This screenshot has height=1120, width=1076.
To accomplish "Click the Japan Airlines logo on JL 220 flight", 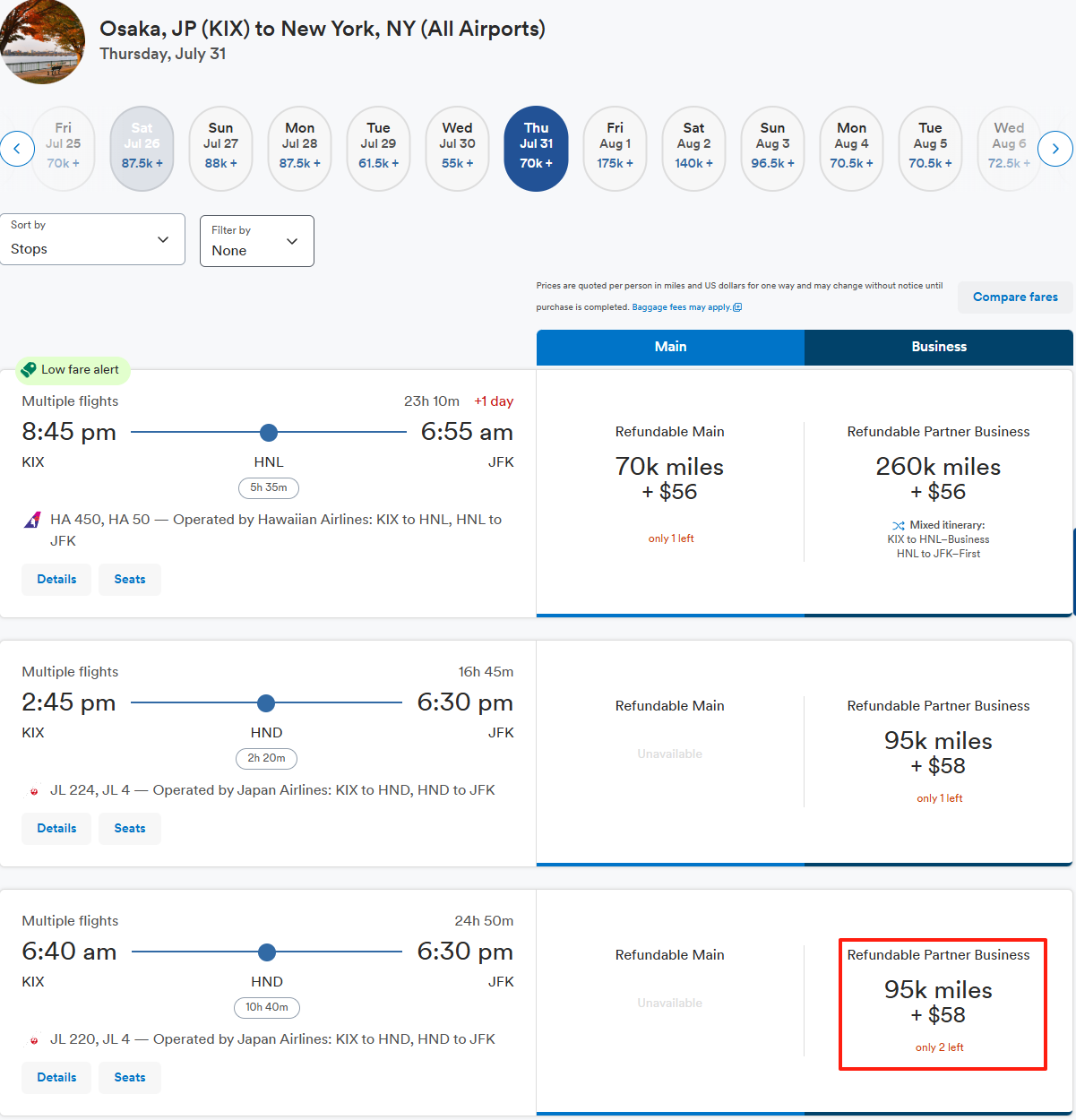I will 34,1040.
